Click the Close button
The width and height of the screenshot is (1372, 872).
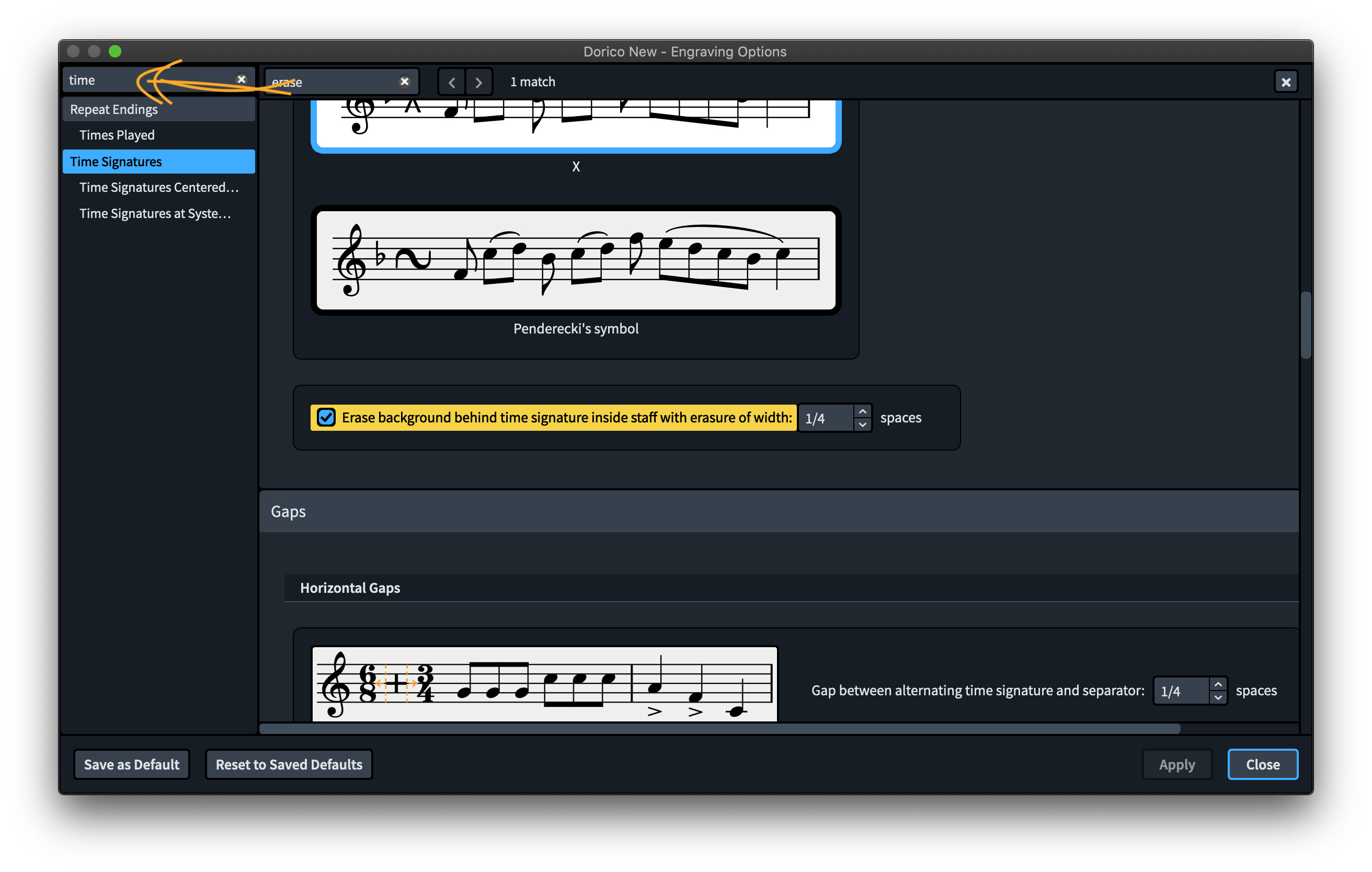click(1262, 764)
